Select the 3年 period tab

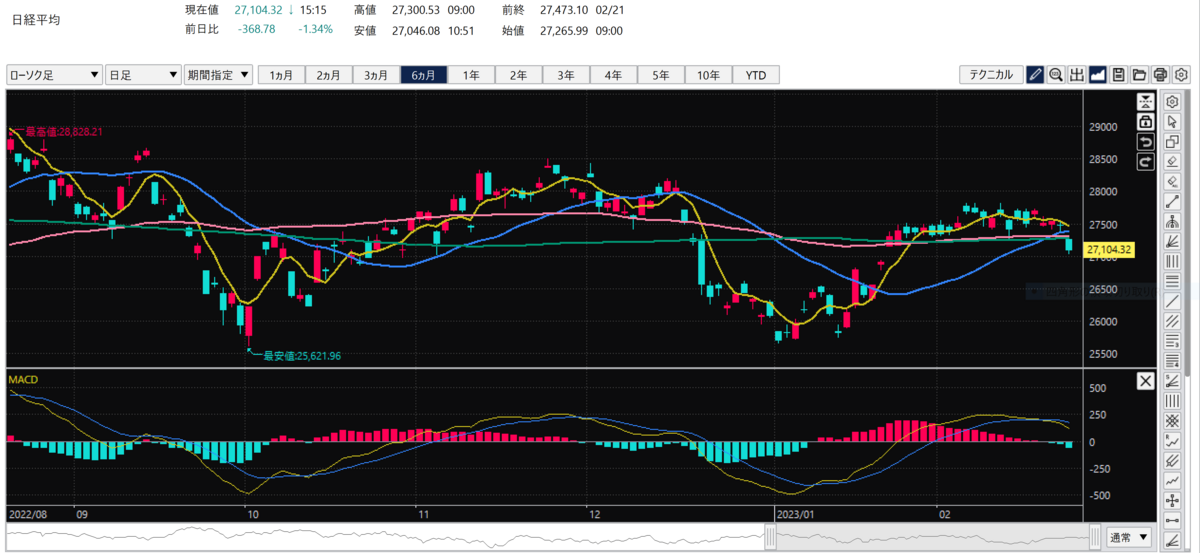[566, 75]
